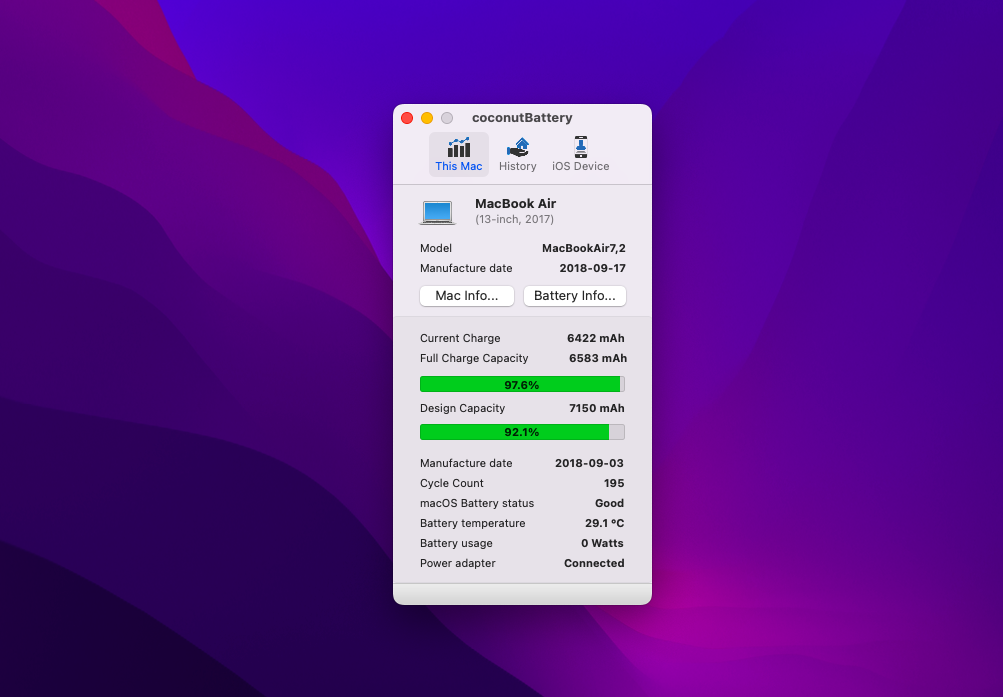The width and height of the screenshot is (1003, 697).
Task: Select the This Mac toolbar tab
Action: point(459,155)
